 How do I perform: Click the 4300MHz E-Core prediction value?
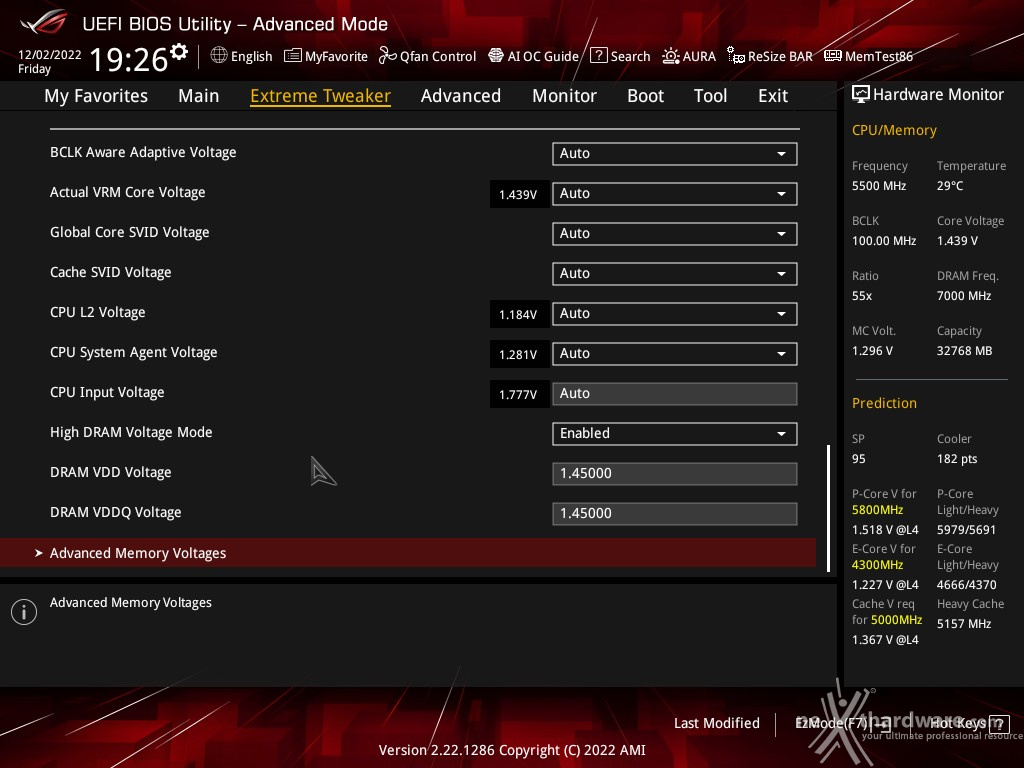point(877,565)
